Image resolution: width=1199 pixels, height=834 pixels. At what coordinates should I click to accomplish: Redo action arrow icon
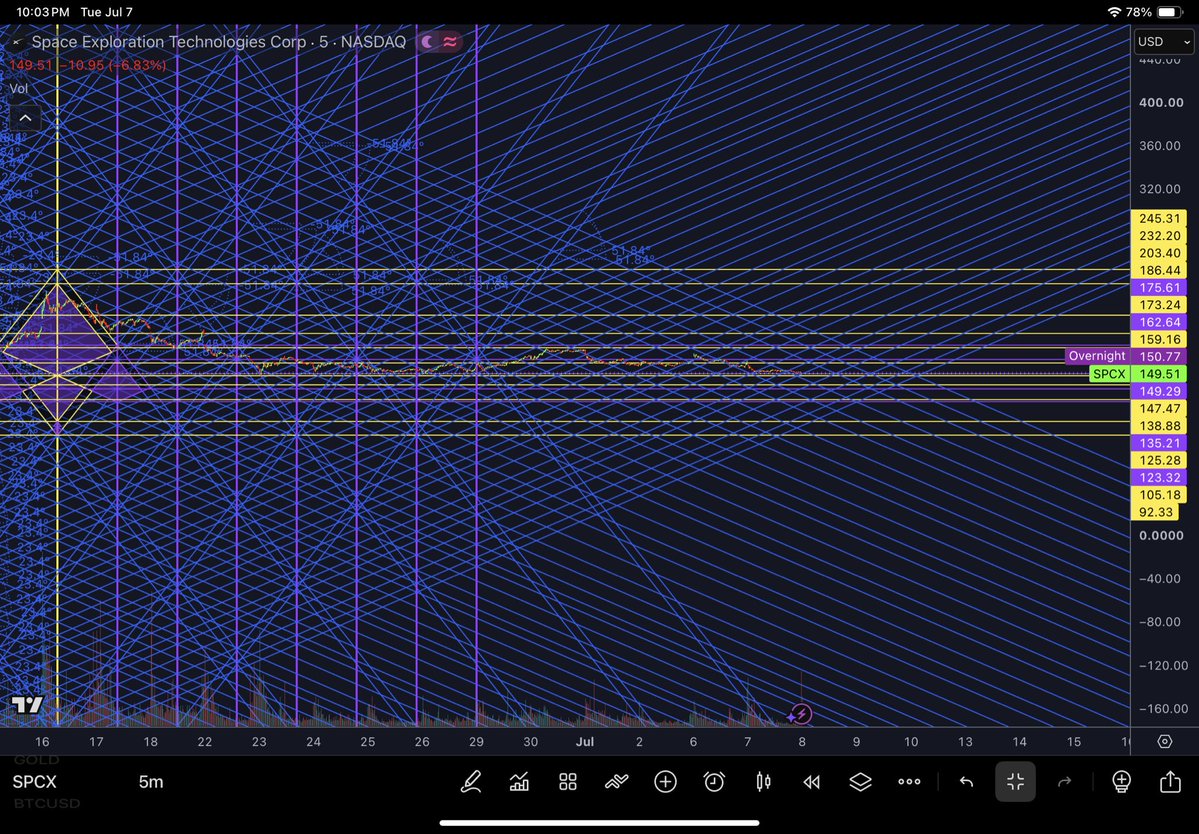[1064, 781]
